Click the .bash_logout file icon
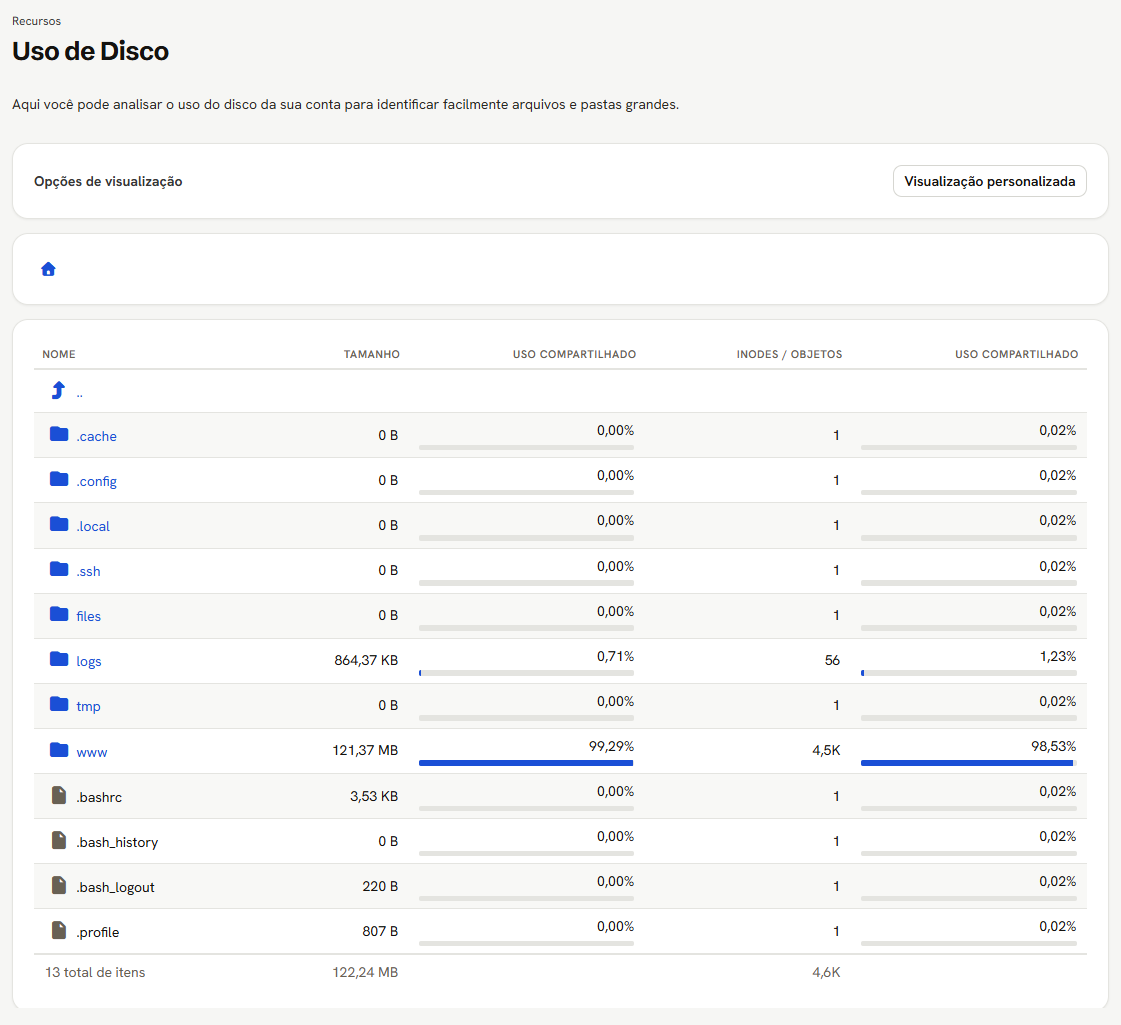The height and width of the screenshot is (1025, 1121). pos(59,886)
